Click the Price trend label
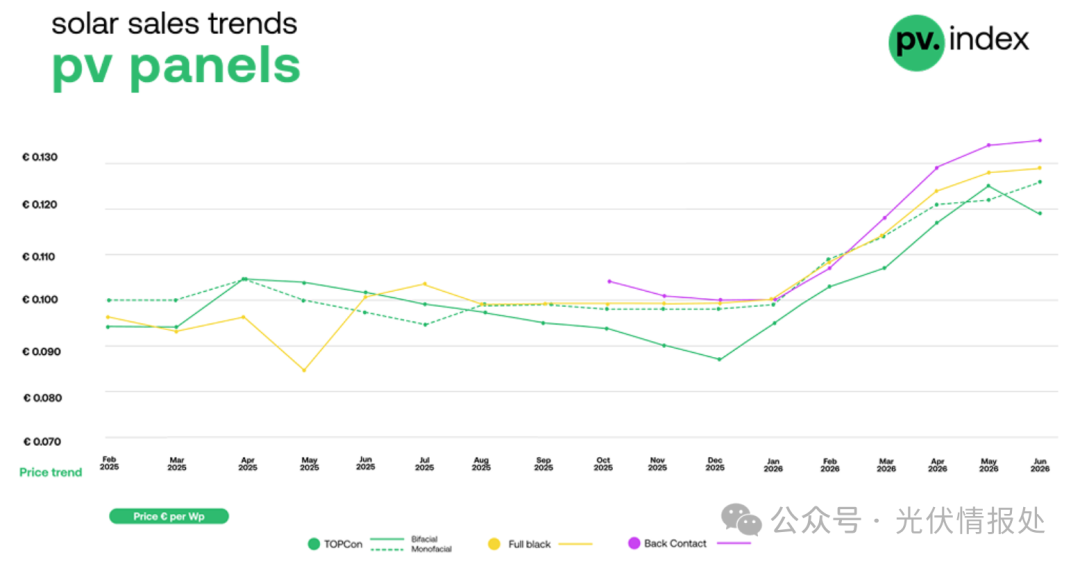 click(x=50, y=472)
